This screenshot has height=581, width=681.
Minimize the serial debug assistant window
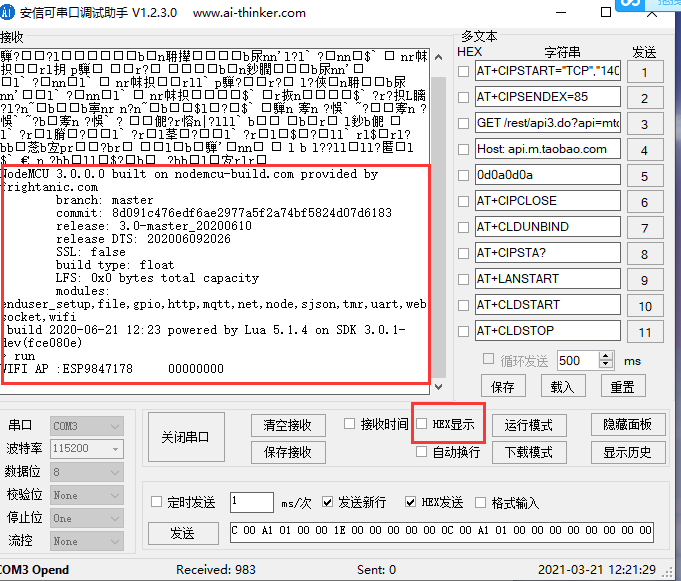pos(561,12)
